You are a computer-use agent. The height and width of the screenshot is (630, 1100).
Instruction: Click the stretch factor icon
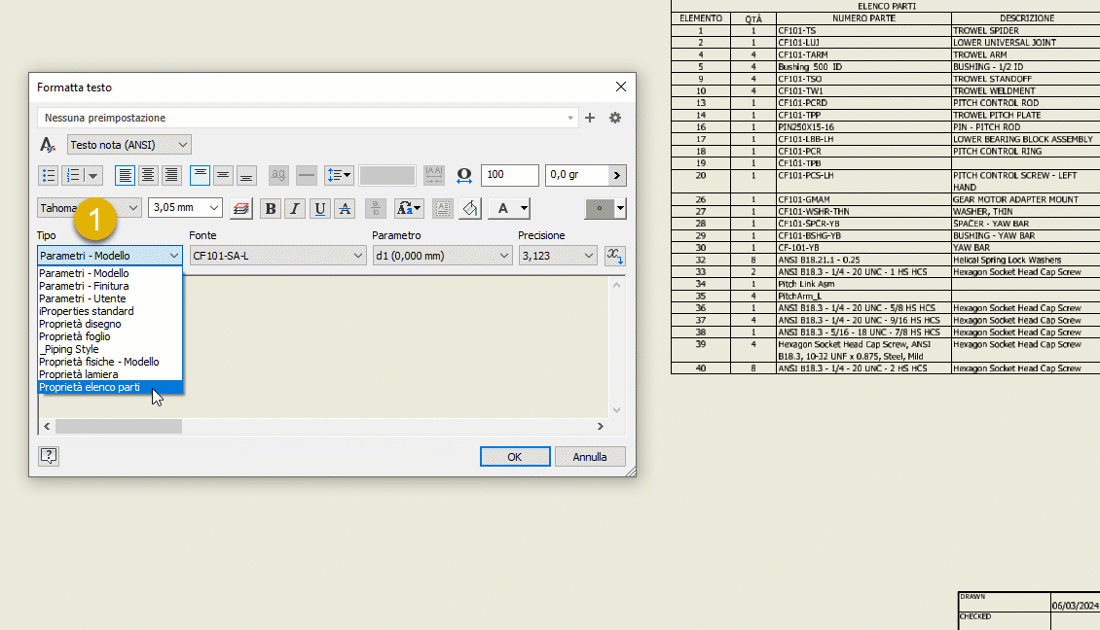(464, 175)
